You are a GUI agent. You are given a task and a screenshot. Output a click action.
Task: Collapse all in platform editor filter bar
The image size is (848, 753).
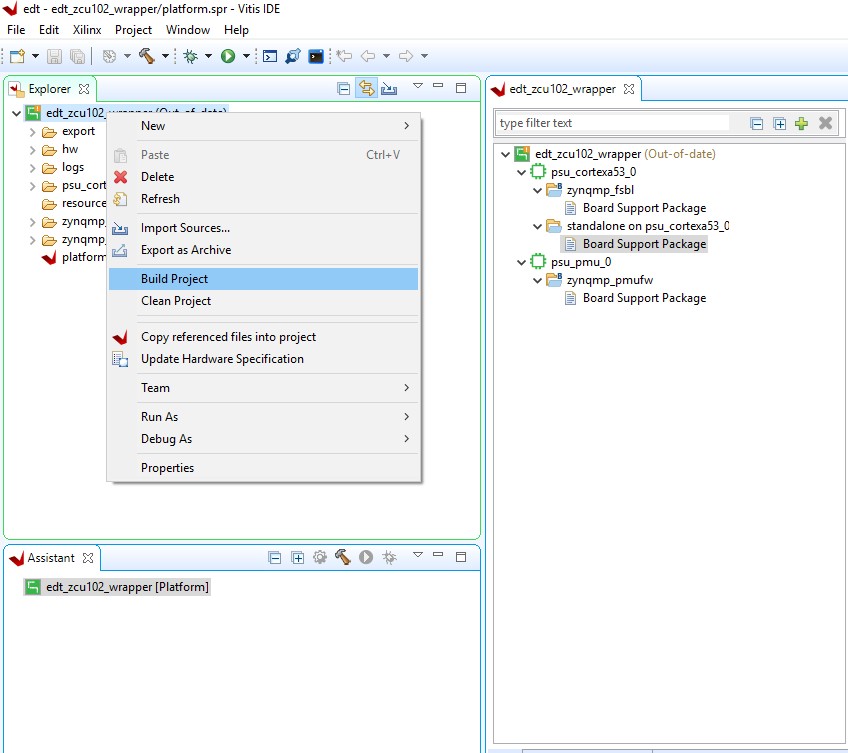(757, 123)
